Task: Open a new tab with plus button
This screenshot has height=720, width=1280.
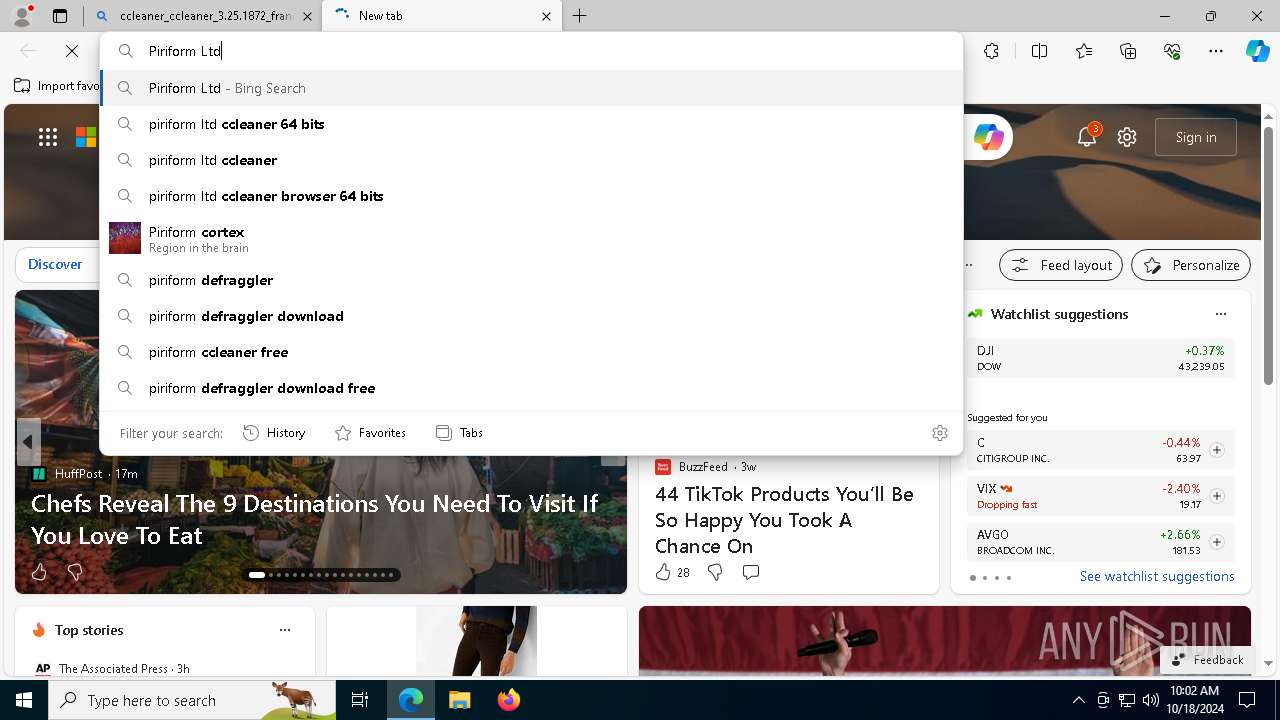Action: [580, 16]
